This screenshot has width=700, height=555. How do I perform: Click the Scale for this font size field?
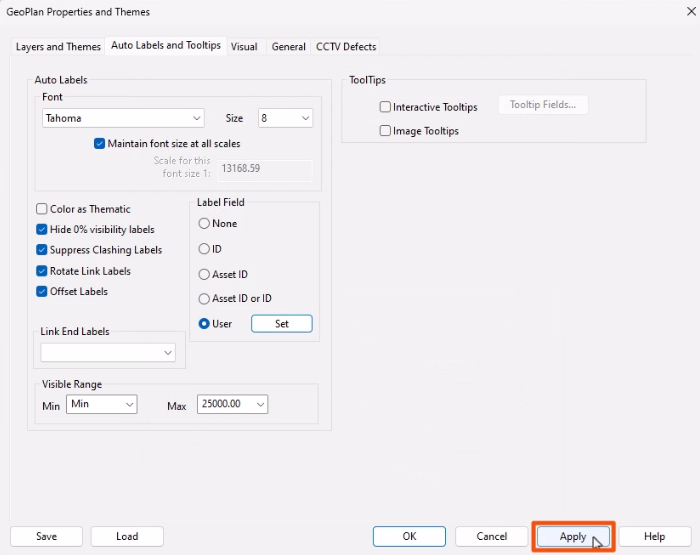click(x=265, y=169)
